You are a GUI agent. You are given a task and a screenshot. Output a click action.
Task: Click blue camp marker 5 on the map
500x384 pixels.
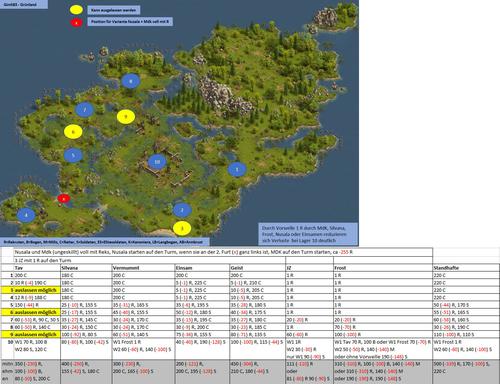coord(73,155)
